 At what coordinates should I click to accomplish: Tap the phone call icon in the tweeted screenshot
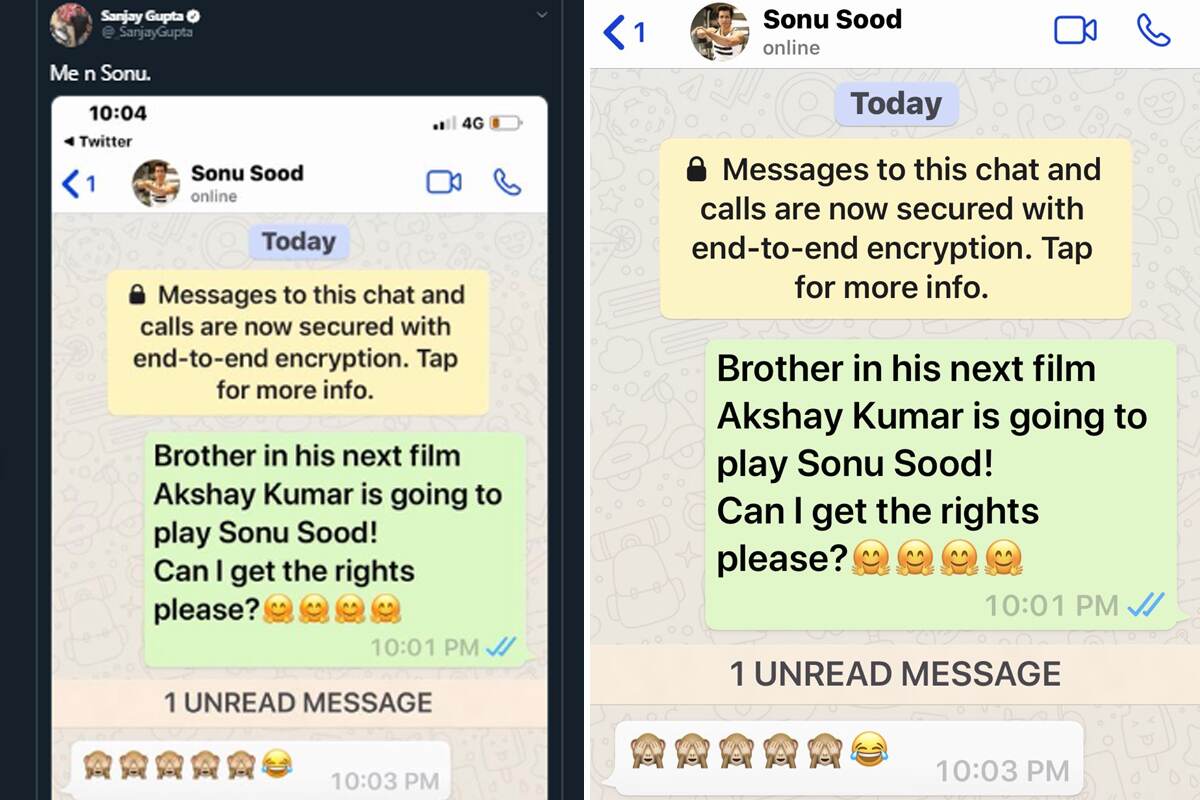click(507, 182)
